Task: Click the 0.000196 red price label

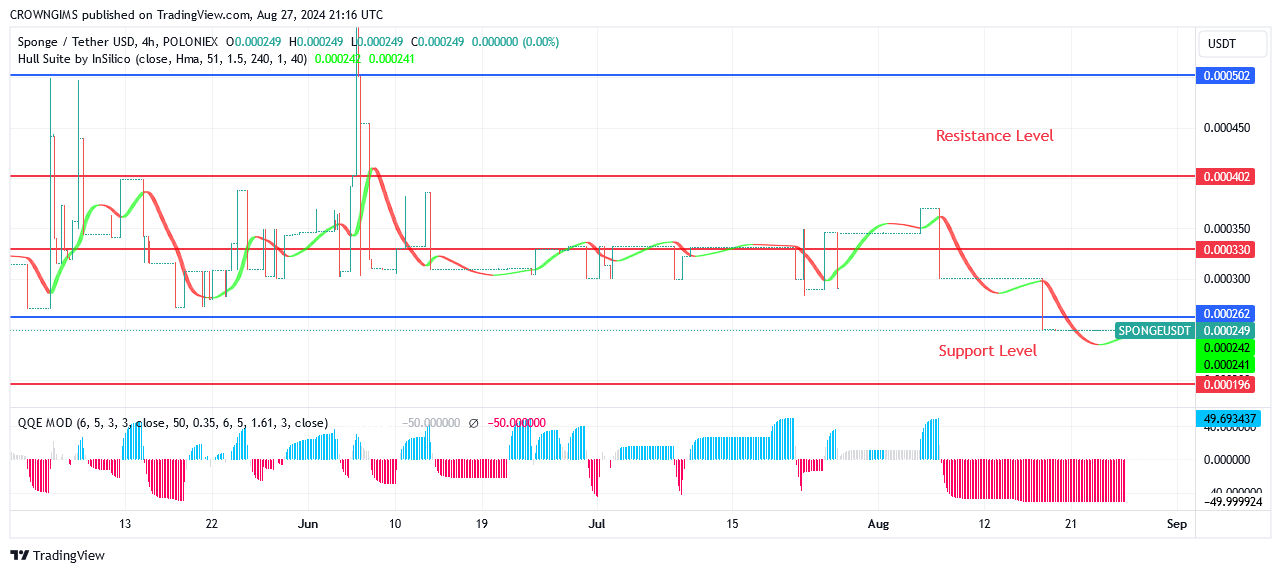Action: coord(1227,385)
